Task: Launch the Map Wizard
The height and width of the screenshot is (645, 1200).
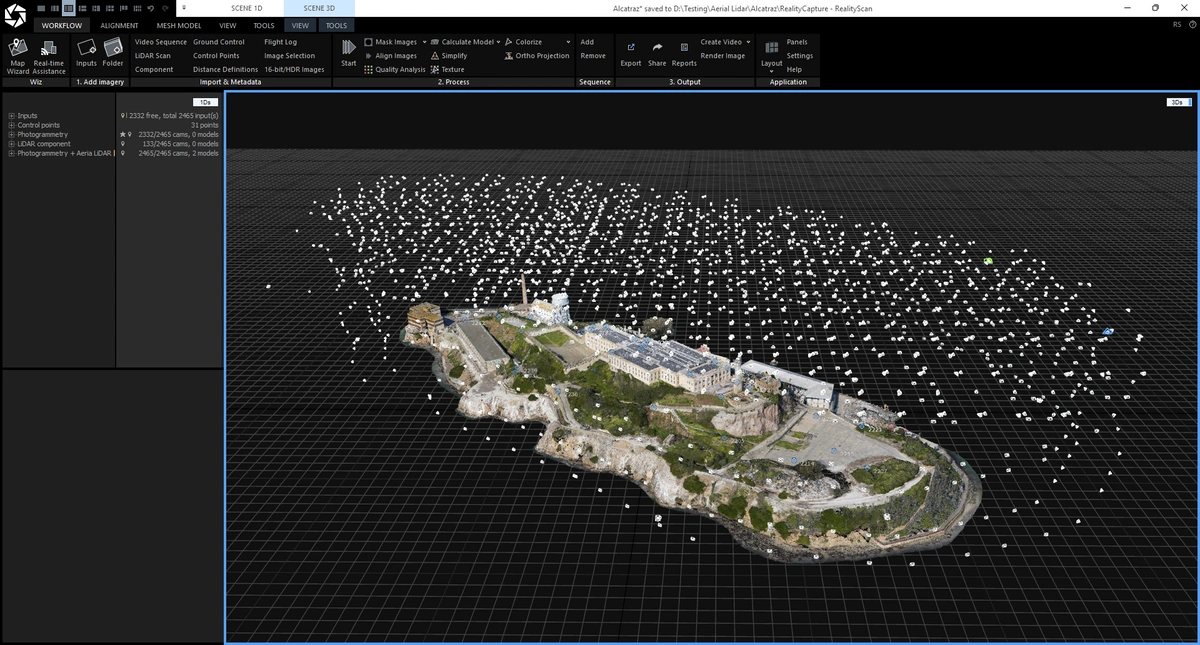Action: coord(18,57)
